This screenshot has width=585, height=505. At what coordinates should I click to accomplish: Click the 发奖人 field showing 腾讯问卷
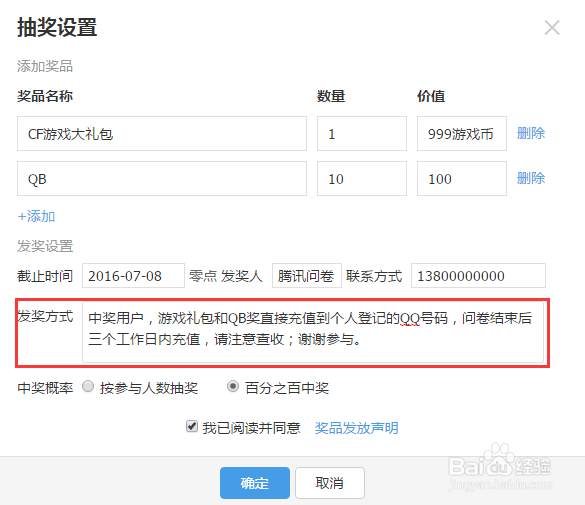click(307, 276)
